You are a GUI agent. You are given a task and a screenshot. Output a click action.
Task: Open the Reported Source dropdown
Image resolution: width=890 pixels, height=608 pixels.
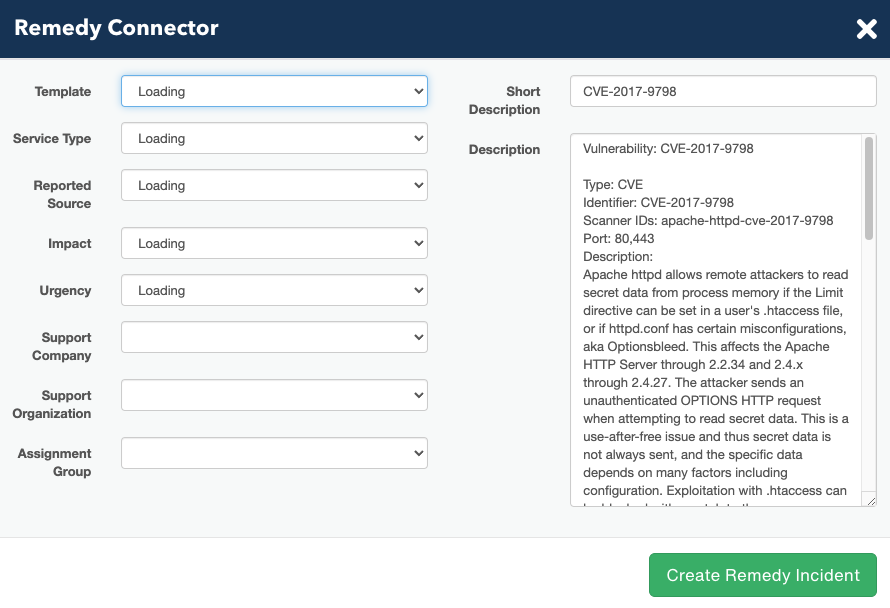pos(274,185)
